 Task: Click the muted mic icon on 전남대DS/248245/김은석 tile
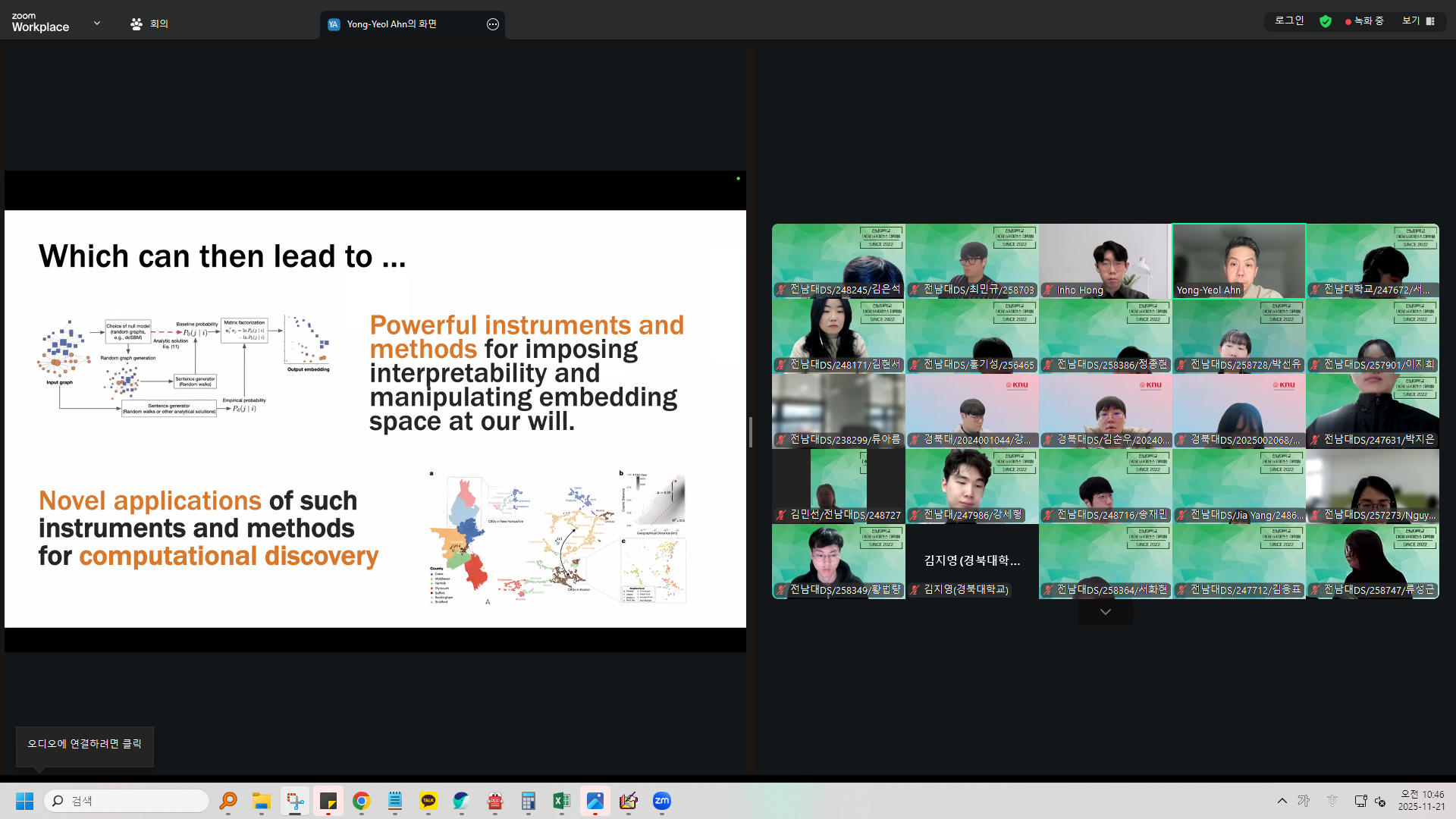(x=781, y=290)
